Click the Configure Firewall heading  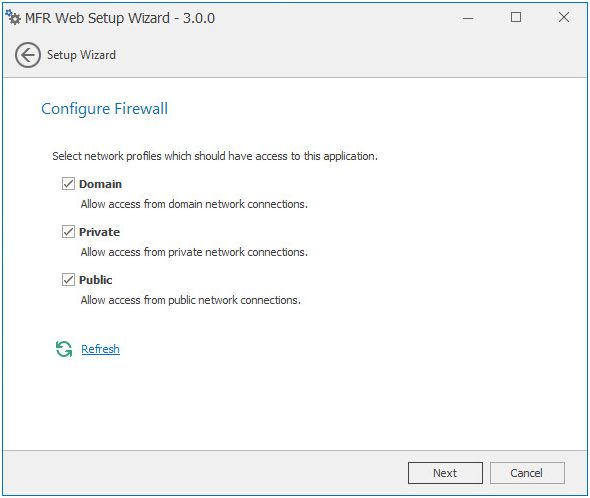(x=105, y=109)
